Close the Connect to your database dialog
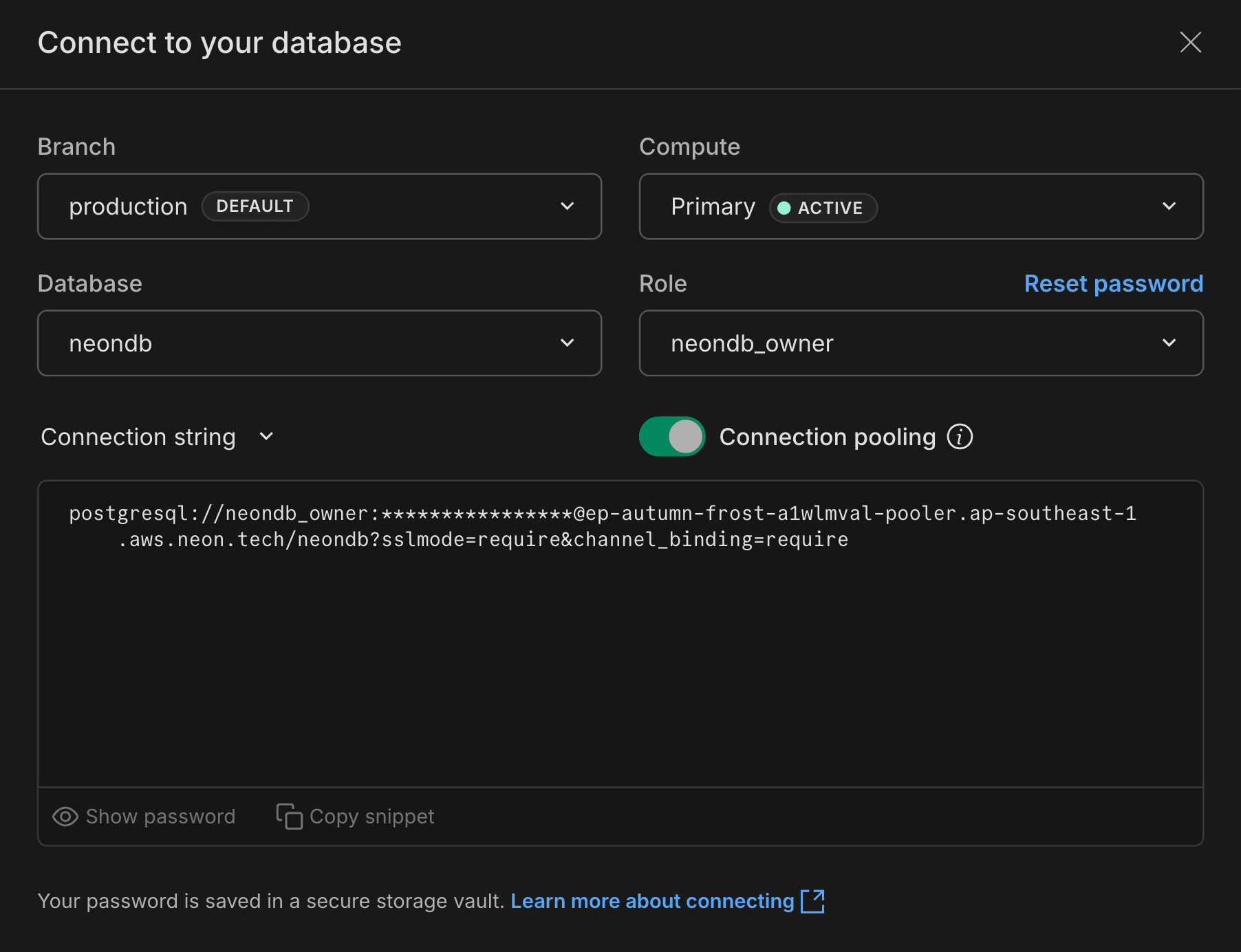Screen dimensions: 1241x952 (x=1191, y=43)
